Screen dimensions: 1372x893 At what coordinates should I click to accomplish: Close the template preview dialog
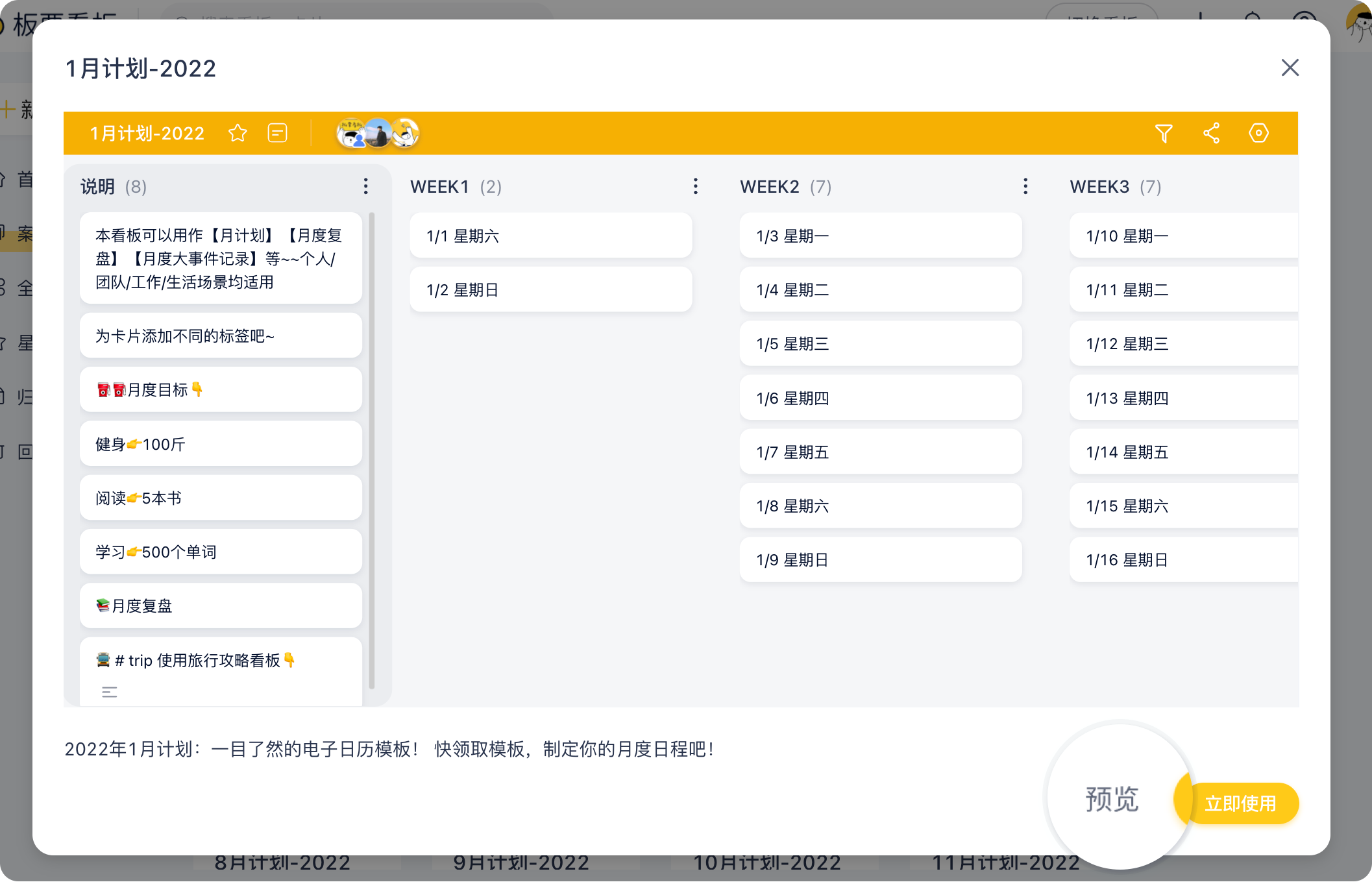point(1290,67)
